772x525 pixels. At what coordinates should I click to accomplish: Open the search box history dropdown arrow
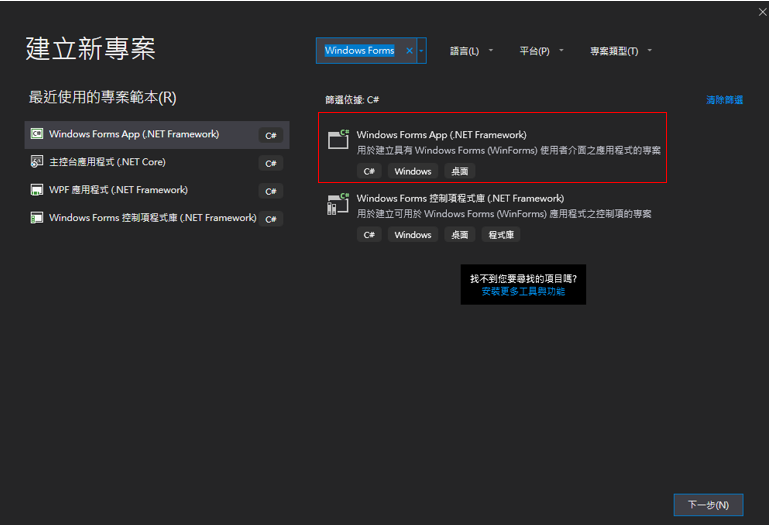click(421, 51)
